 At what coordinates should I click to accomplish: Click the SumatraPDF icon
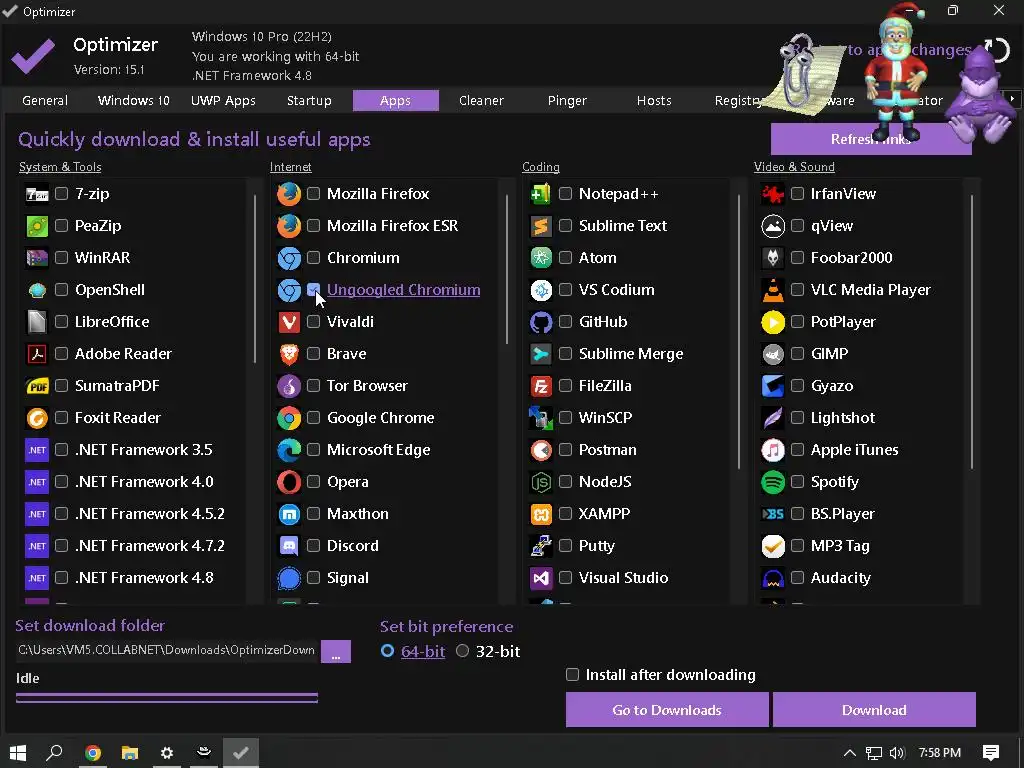[37, 386]
